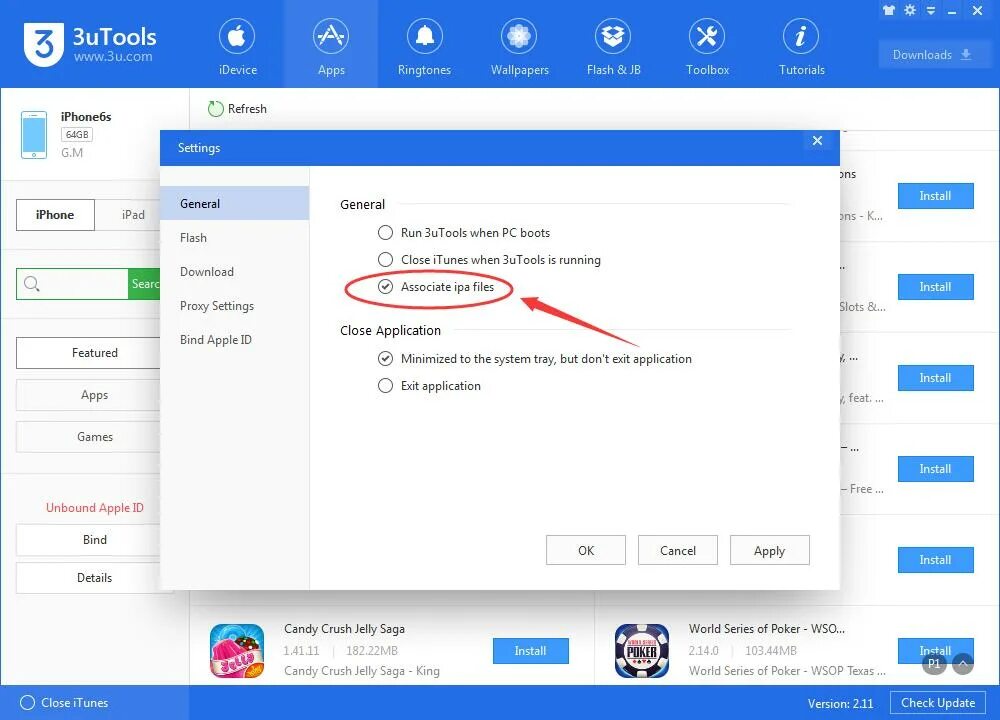1000x720 pixels.
Task: Click the search magnifier icon
Action: pyautogui.click(x=31, y=284)
